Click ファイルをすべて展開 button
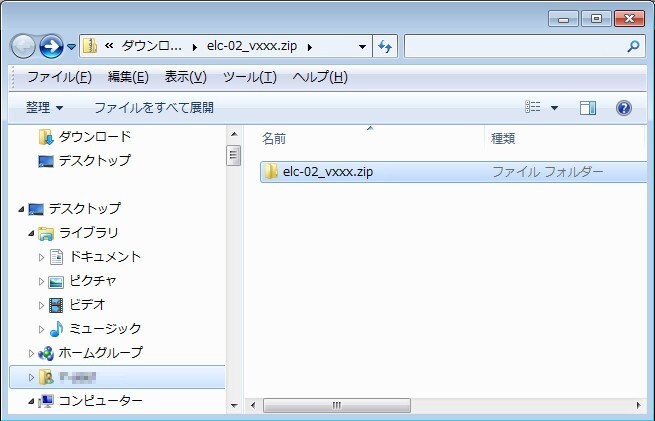Viewport: 655px width, 421px height. tap(154, 107)
